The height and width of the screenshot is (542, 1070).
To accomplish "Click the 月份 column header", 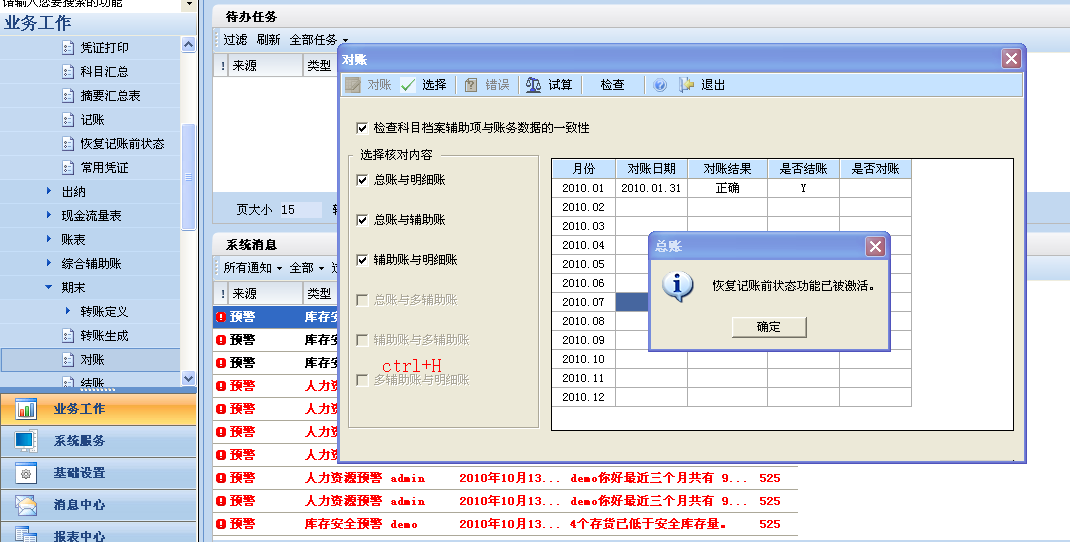I will pyautogui.click(x=583, y=169).
